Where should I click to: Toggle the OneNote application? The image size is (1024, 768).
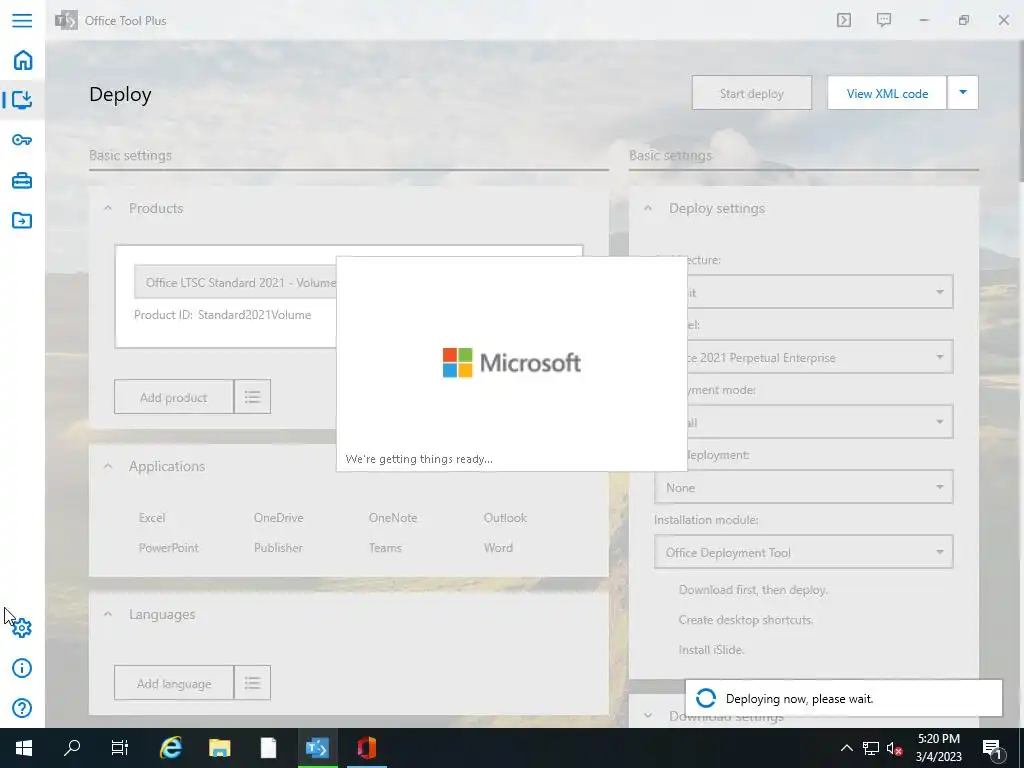click(x=392, y=517)
